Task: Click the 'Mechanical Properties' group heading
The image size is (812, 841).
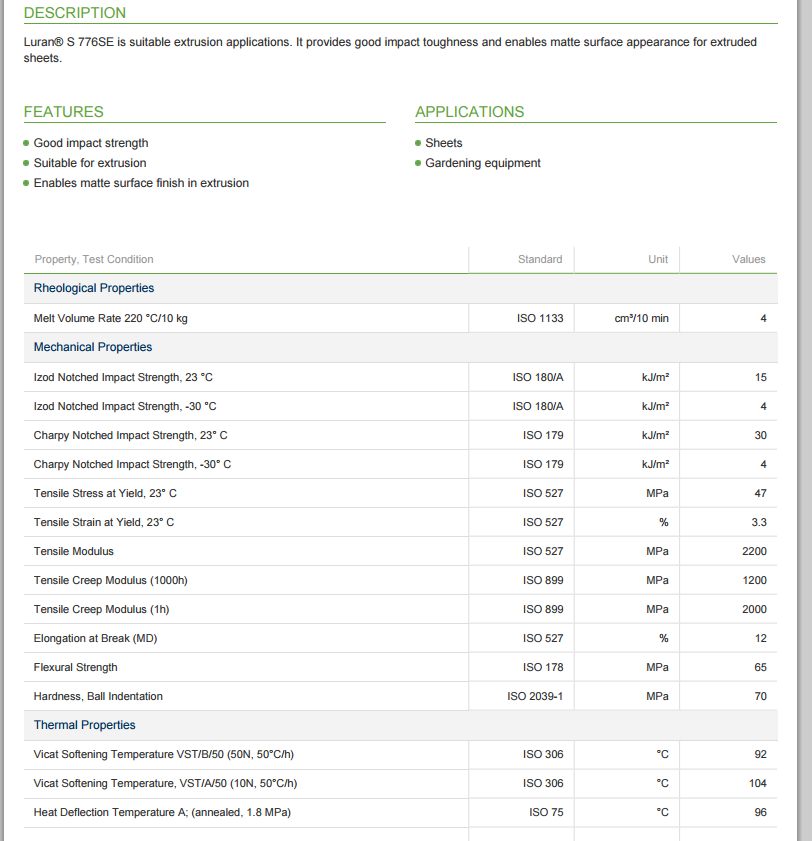Action: [x=93, y=347]
